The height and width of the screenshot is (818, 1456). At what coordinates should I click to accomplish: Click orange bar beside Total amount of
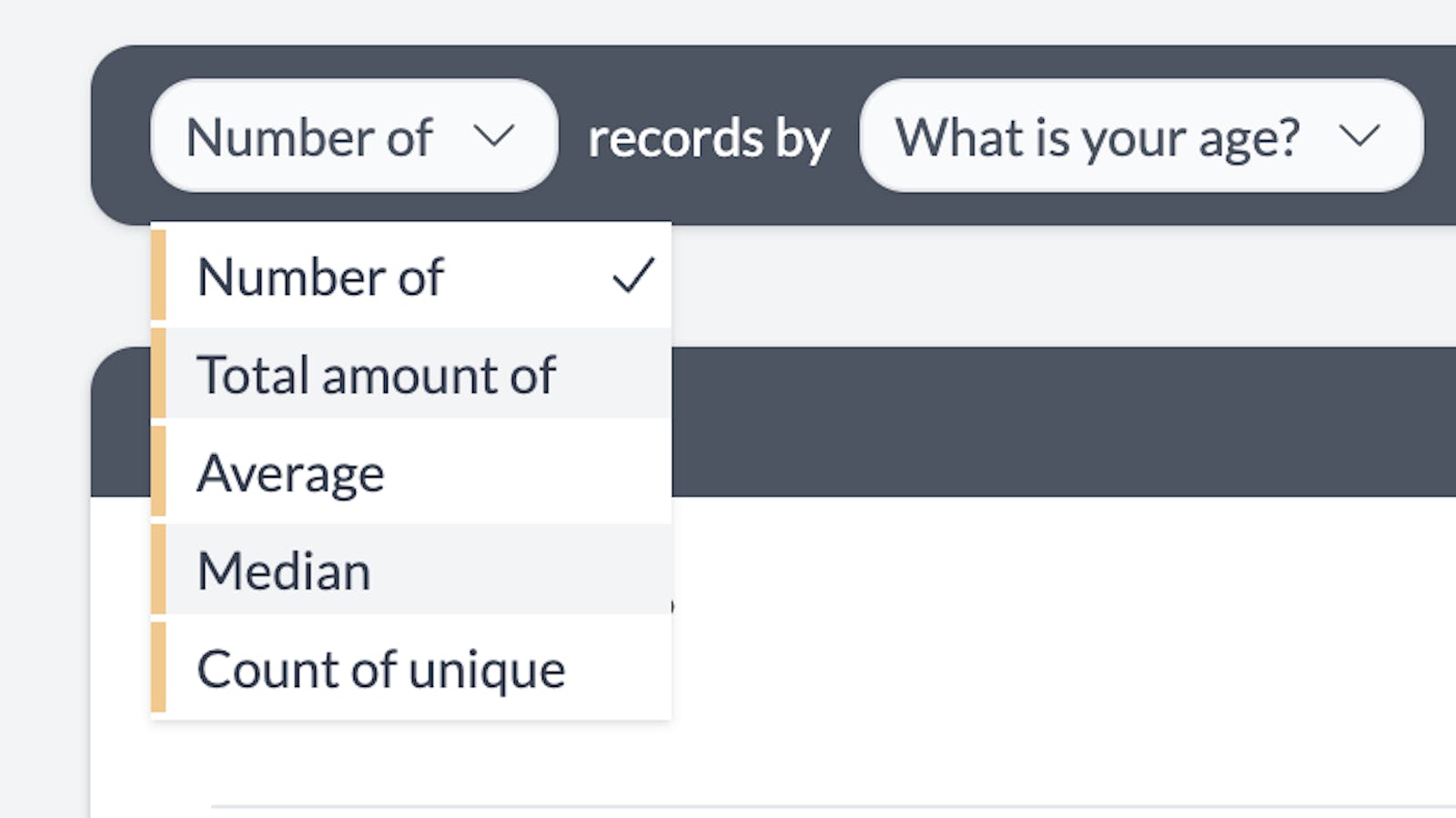(158, 374)
